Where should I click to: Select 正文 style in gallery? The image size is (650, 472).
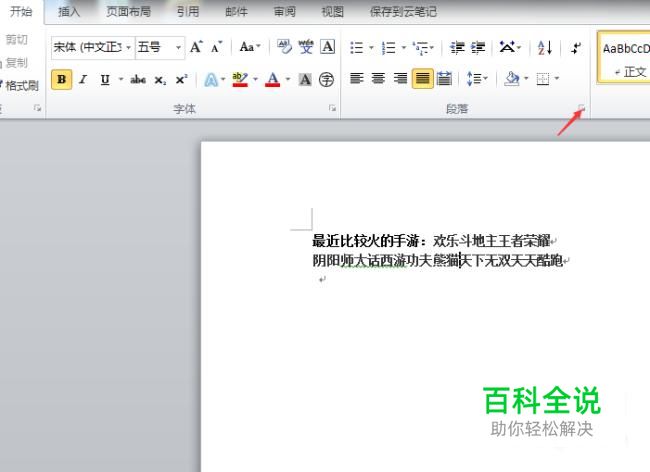(x=625, y=58)
